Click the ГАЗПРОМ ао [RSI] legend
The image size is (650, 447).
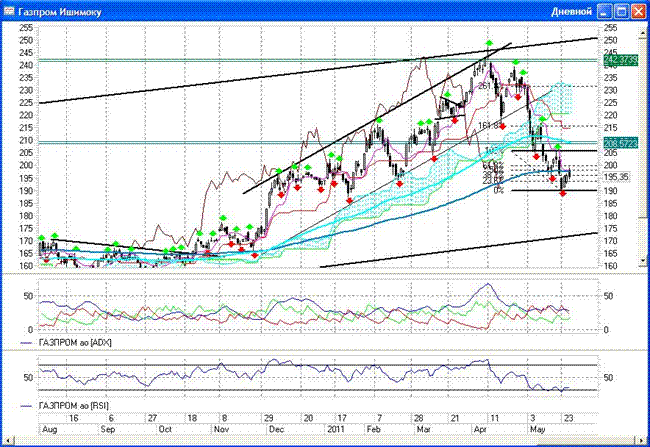[x=74, y=406]
